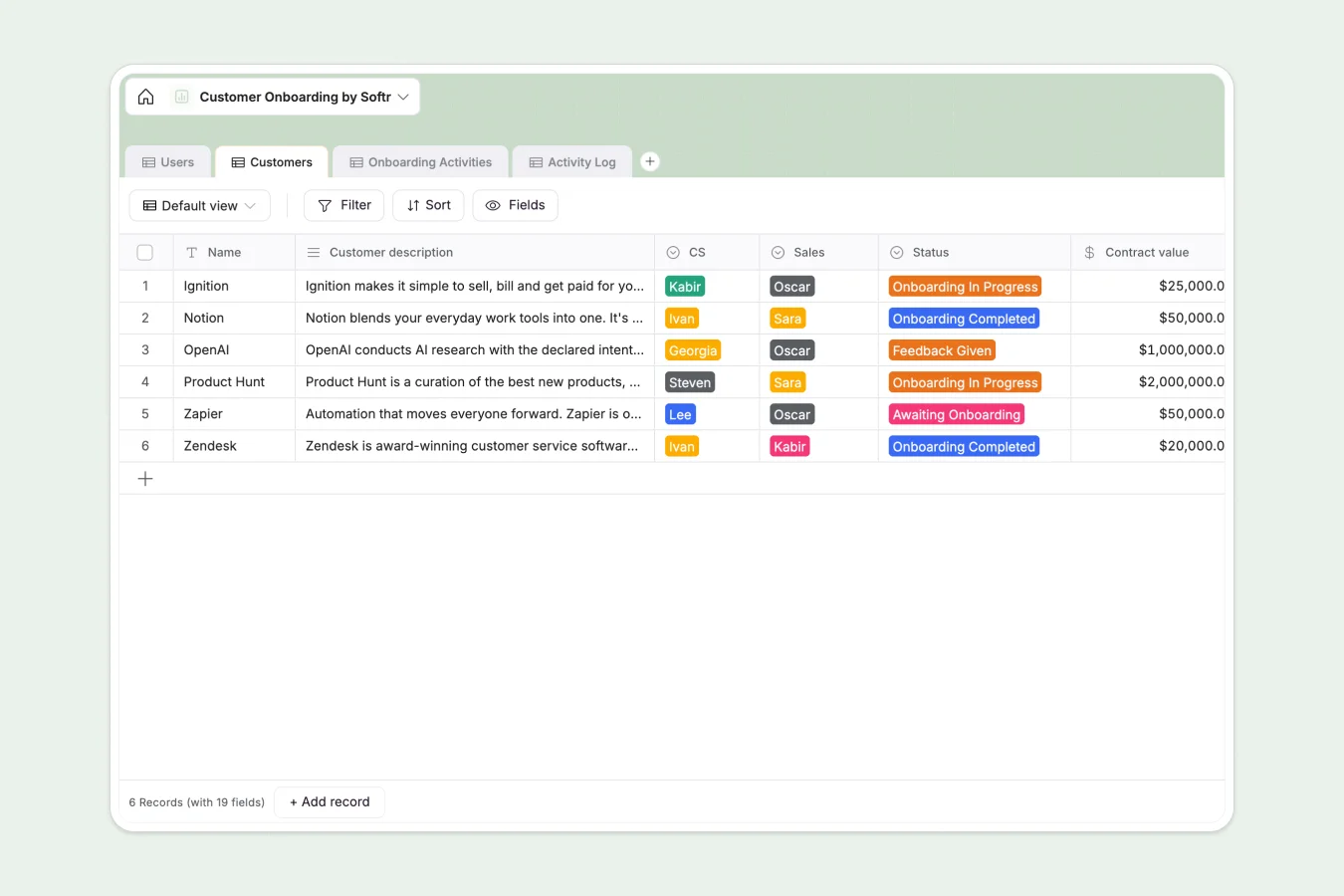
Task: Click the home icon in the top bar
Action: 145,97
